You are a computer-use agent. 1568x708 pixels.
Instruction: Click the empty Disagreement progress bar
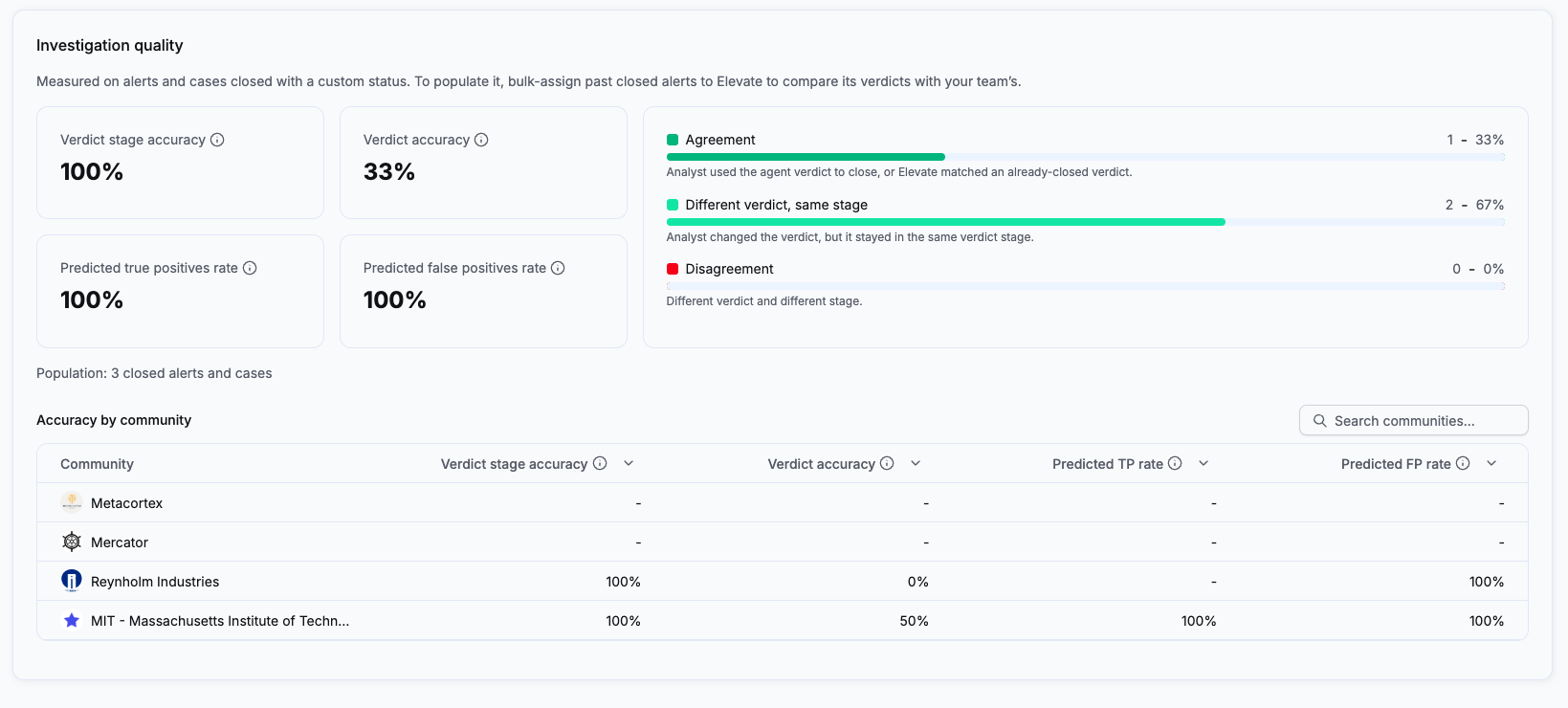click(1085, 286)
